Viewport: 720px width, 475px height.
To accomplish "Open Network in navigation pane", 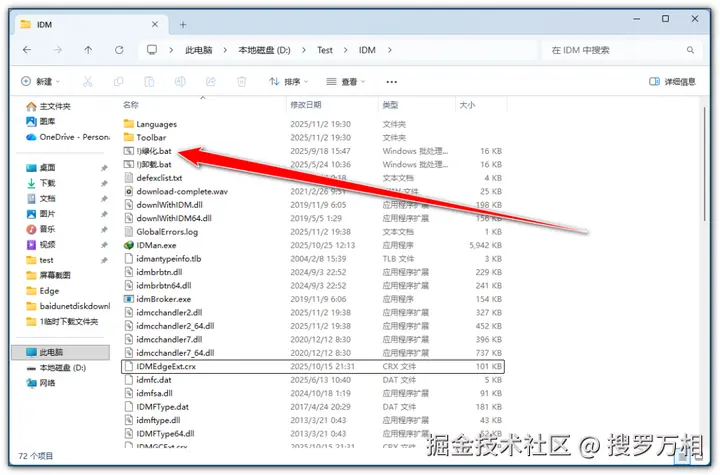I will click(41, 383).
